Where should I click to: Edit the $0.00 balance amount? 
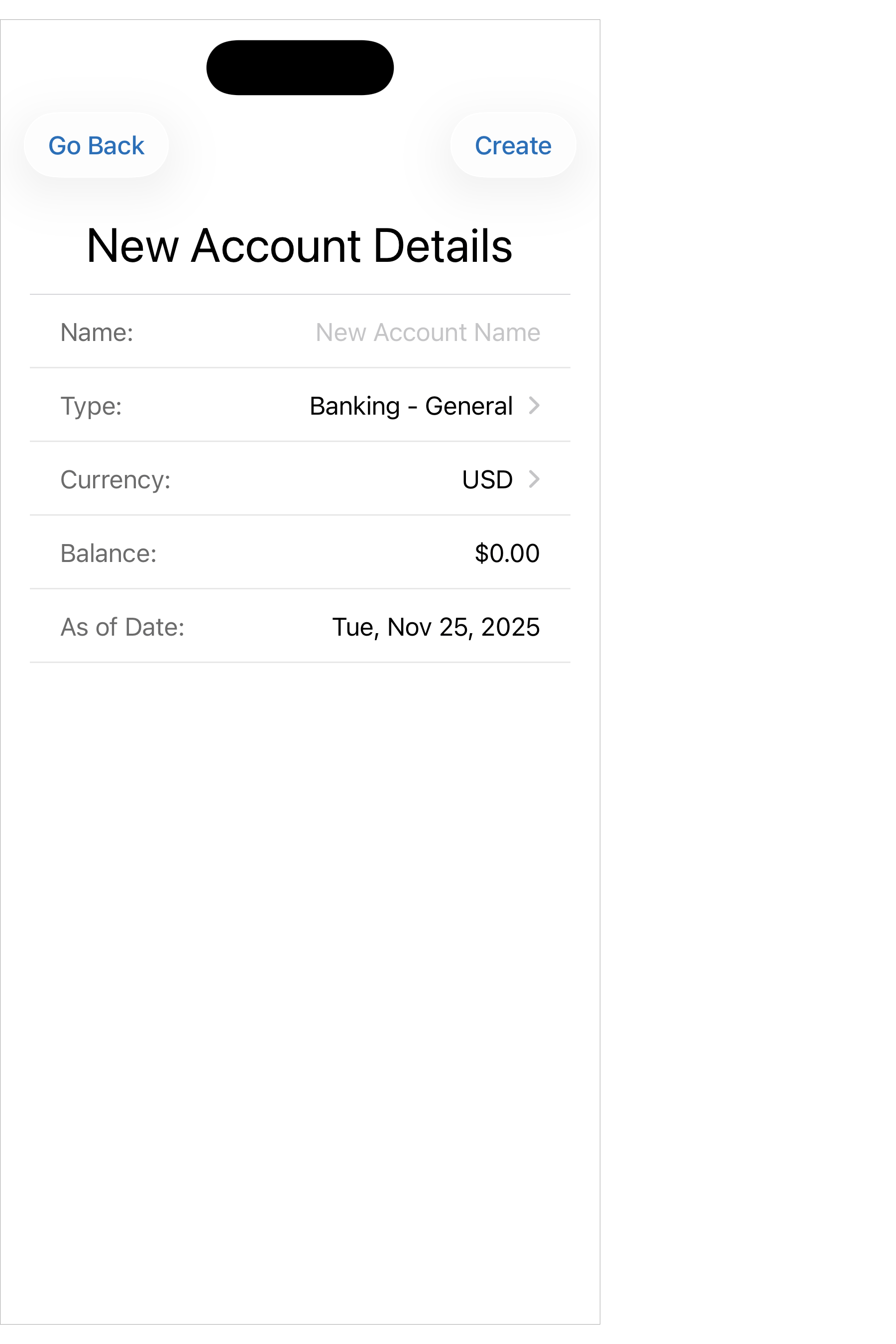[x=507, y=553]
